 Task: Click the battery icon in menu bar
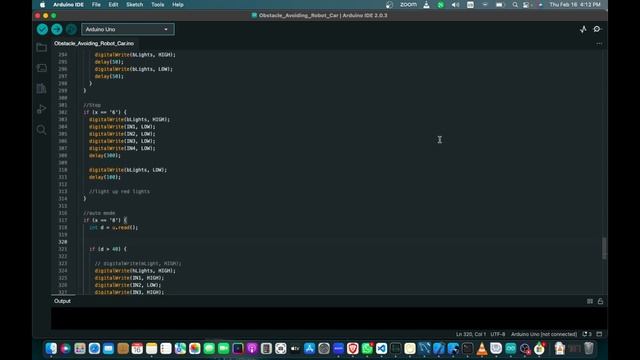tap(500, 5)
